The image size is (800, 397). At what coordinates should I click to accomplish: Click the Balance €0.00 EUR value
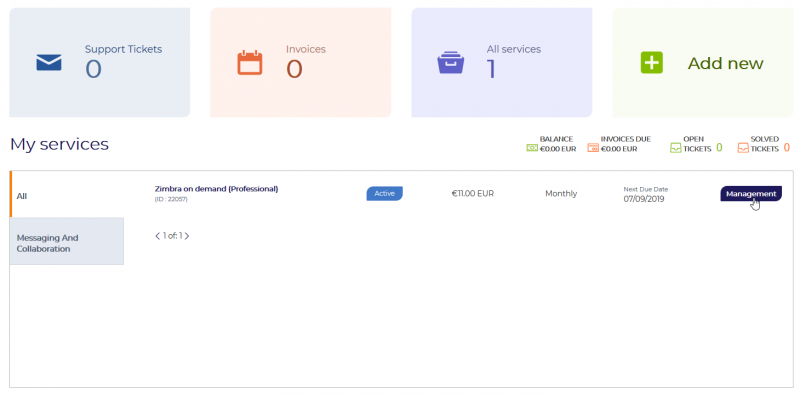tap(558, 150)
